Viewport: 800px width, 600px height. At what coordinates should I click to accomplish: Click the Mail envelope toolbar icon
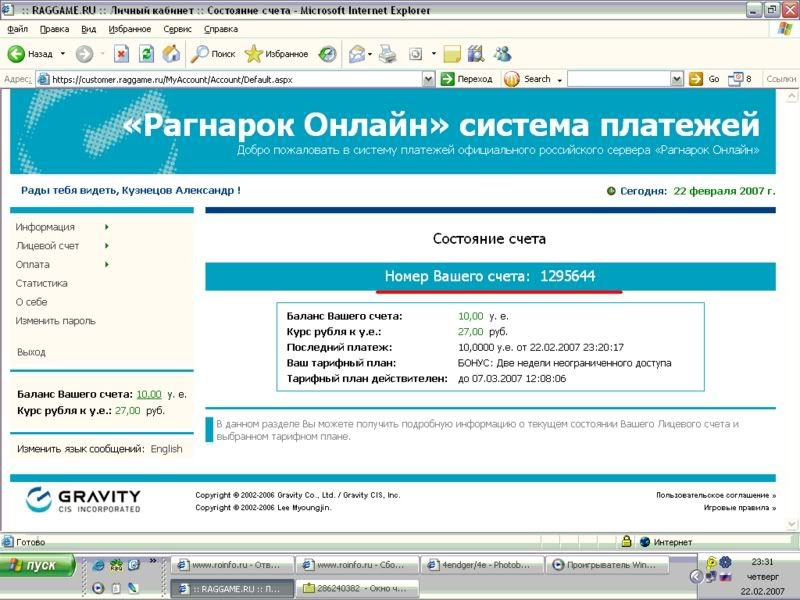357,54
